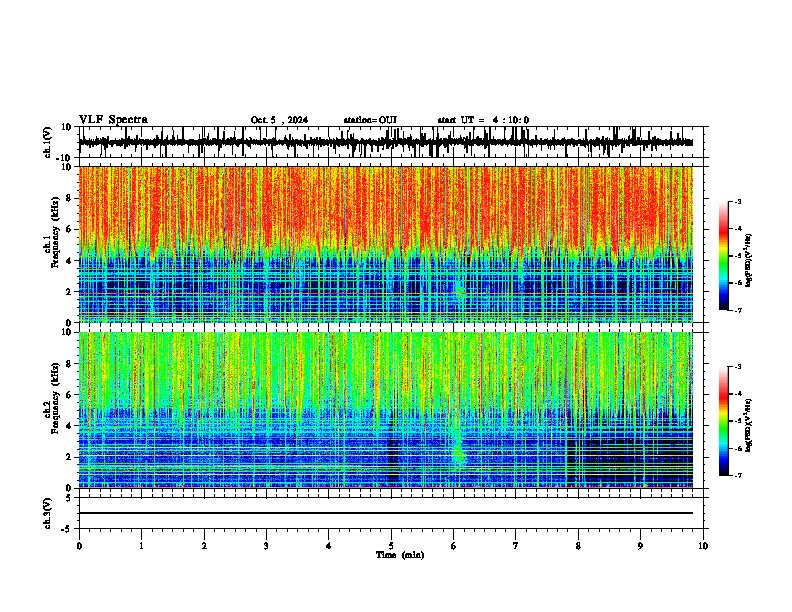Click the "ch.1(V)" axis label
This screenshot has height=612, width=792.
(48, 142)
